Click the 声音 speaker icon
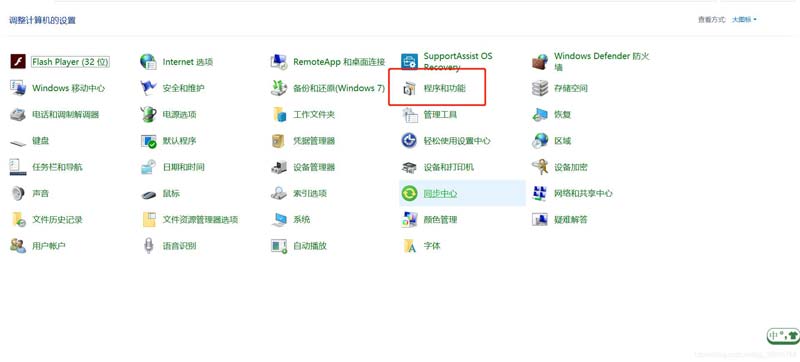 18,193
